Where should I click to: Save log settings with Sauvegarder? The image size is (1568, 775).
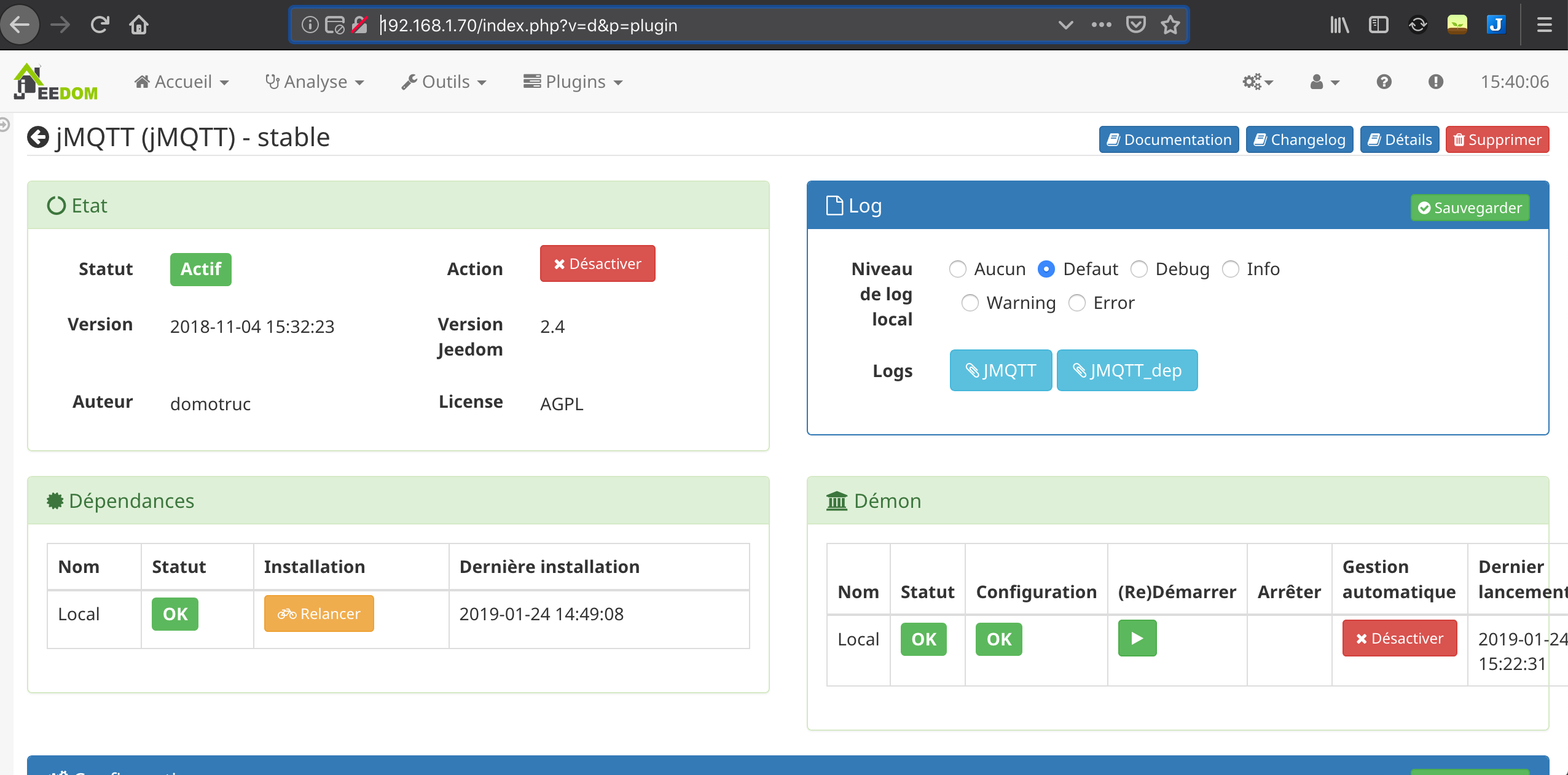(x=1470, y=208)
